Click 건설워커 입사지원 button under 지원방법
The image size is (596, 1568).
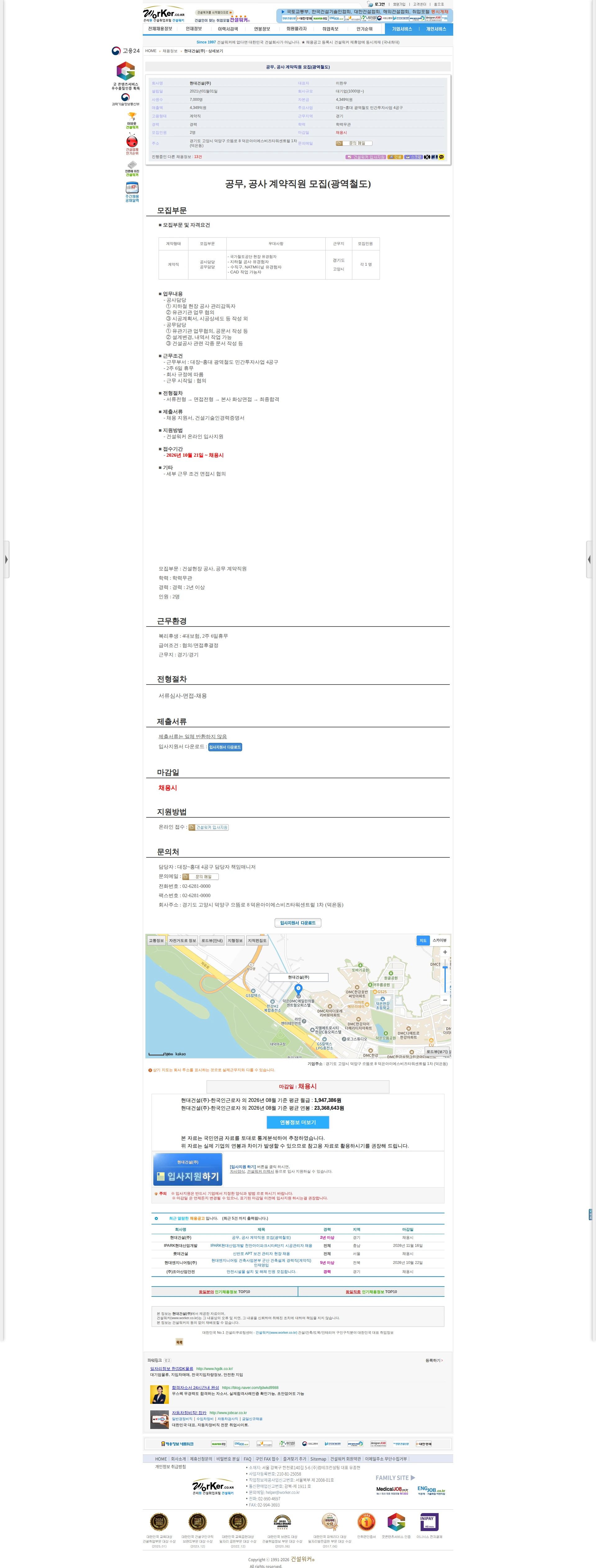coord(208,827)
